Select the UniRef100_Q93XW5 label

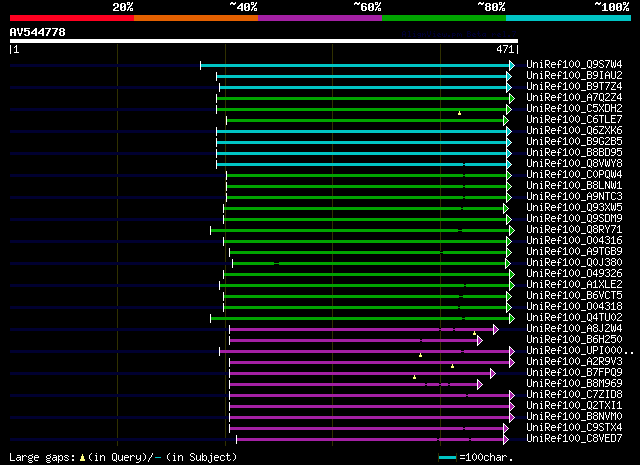tap(574, 208)
